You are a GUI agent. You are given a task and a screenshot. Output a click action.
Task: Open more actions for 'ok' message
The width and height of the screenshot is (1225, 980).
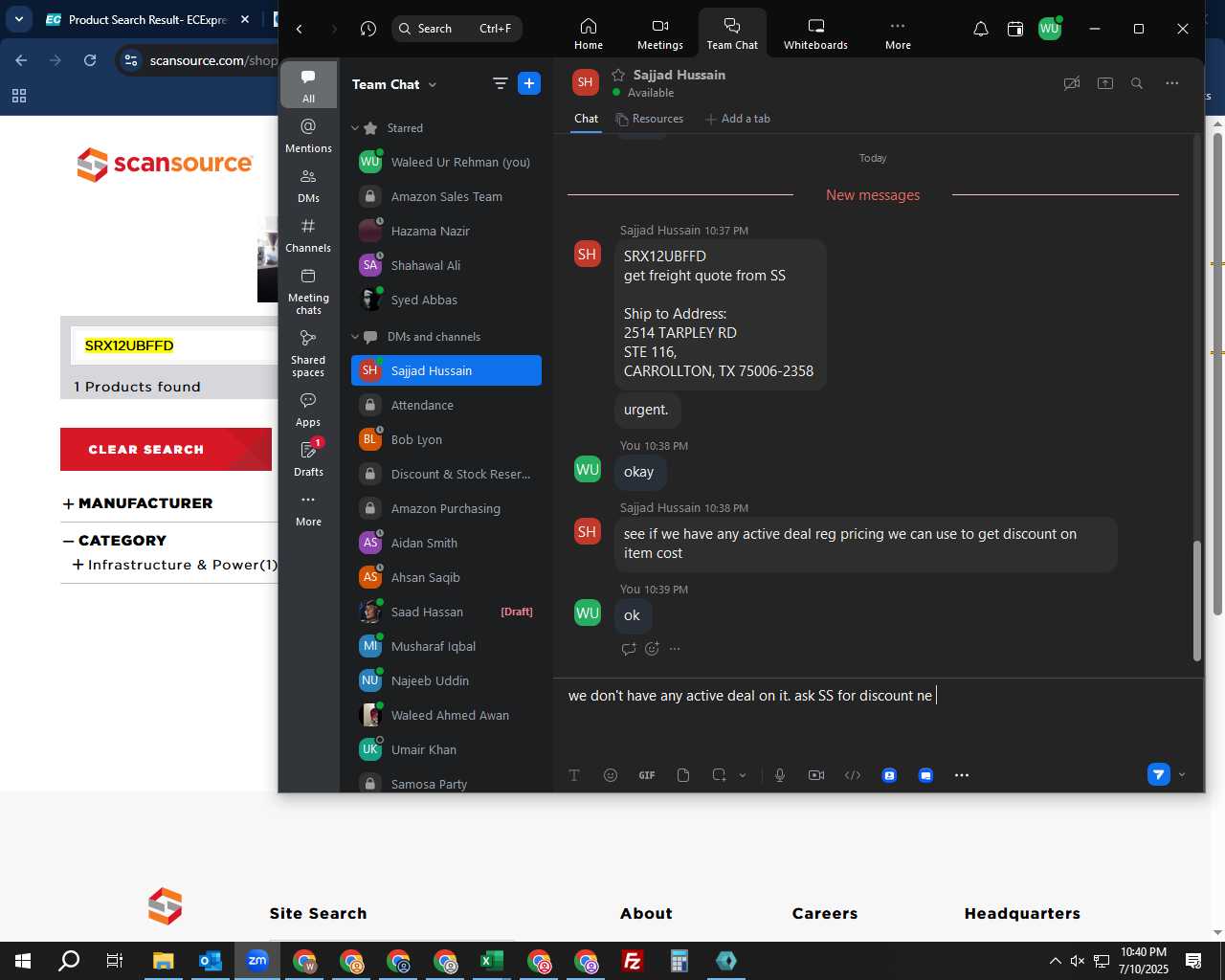tap(675, 649)
